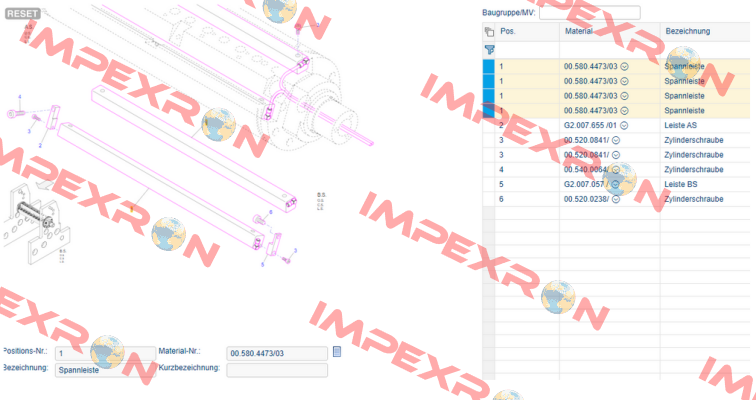Click the Positions-Nr. field showing 1

(x=105, y=354)
